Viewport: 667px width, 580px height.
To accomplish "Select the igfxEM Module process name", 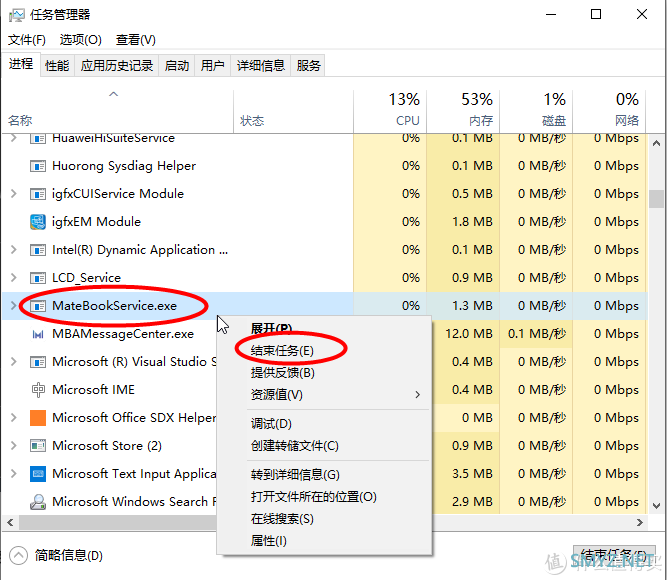I will click(x=96, y=222).
